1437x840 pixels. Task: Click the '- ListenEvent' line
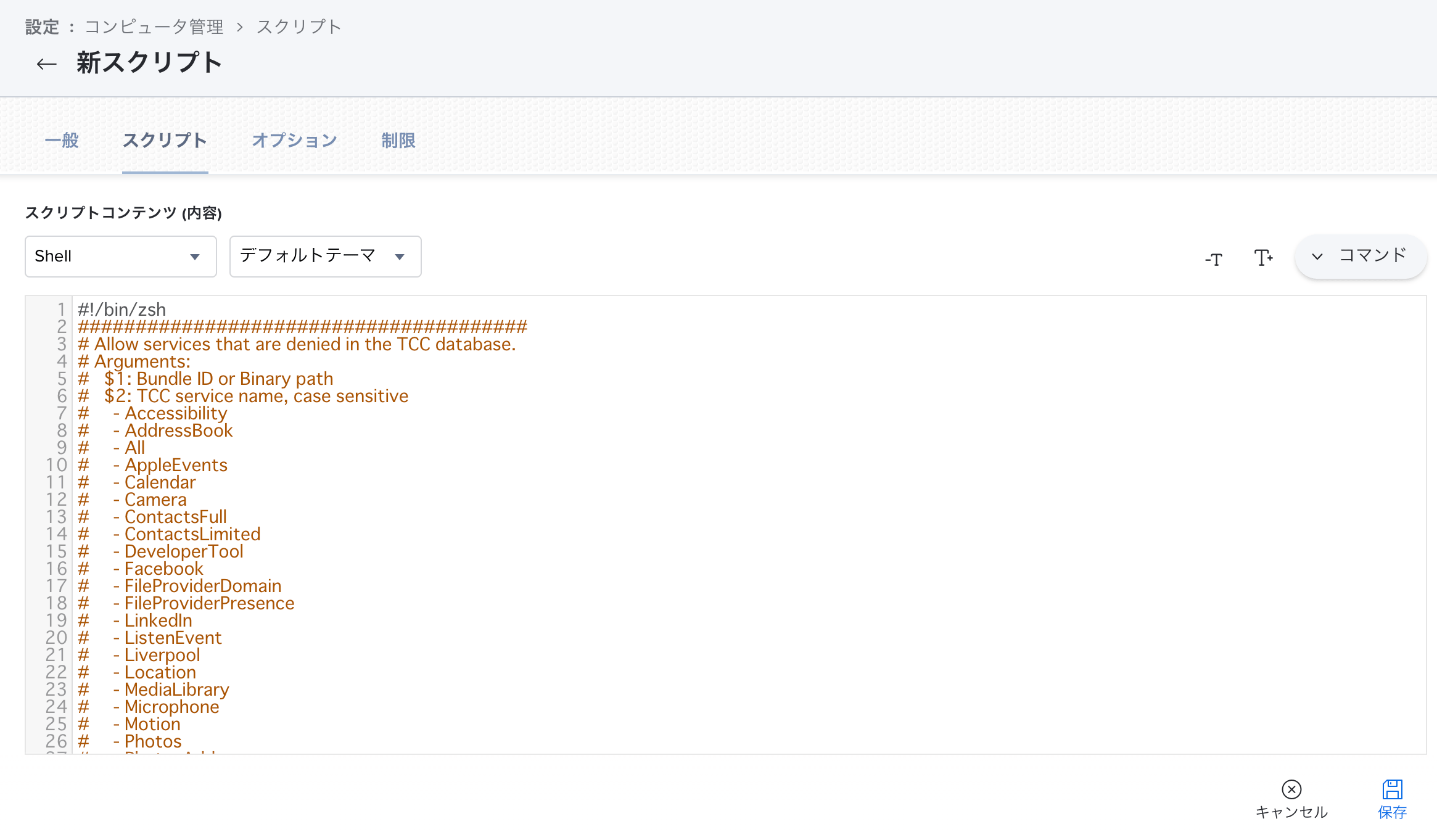click(x=150, y=638)
